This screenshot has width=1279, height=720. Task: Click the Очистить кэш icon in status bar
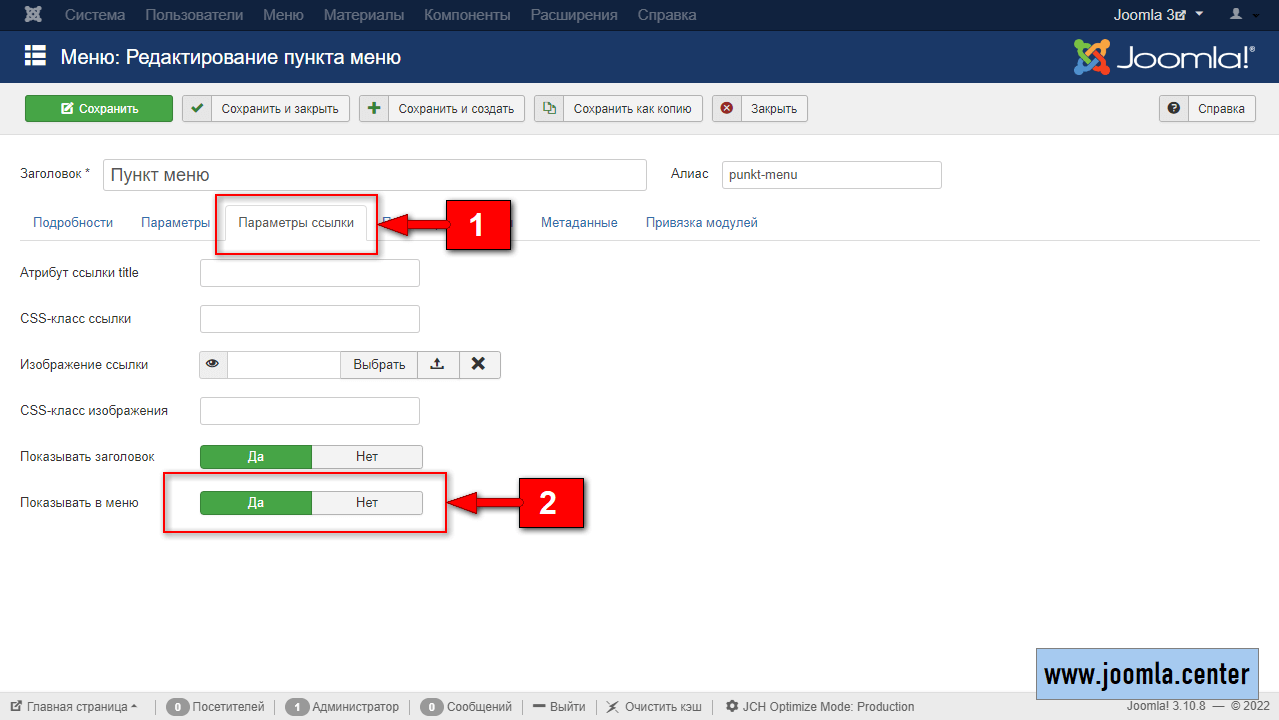click(x=613, y=707)
